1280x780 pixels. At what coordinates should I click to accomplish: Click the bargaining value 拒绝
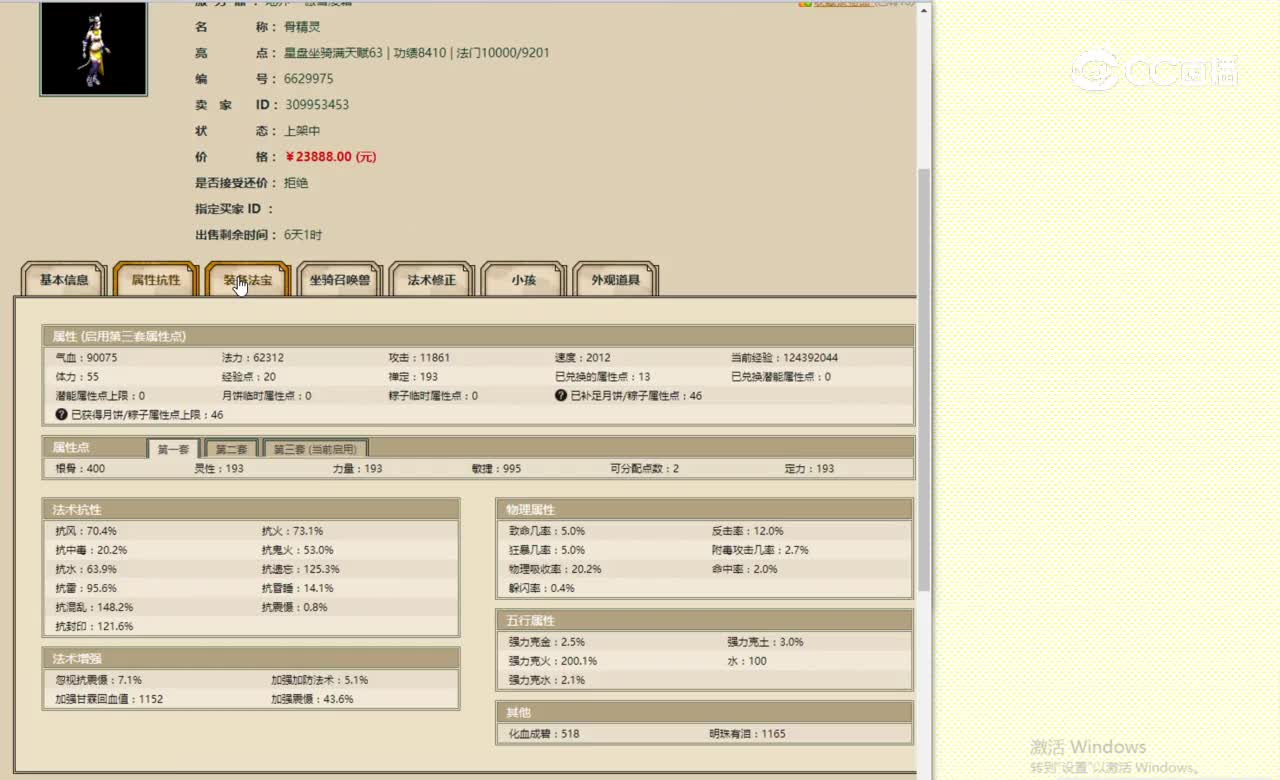296,183
